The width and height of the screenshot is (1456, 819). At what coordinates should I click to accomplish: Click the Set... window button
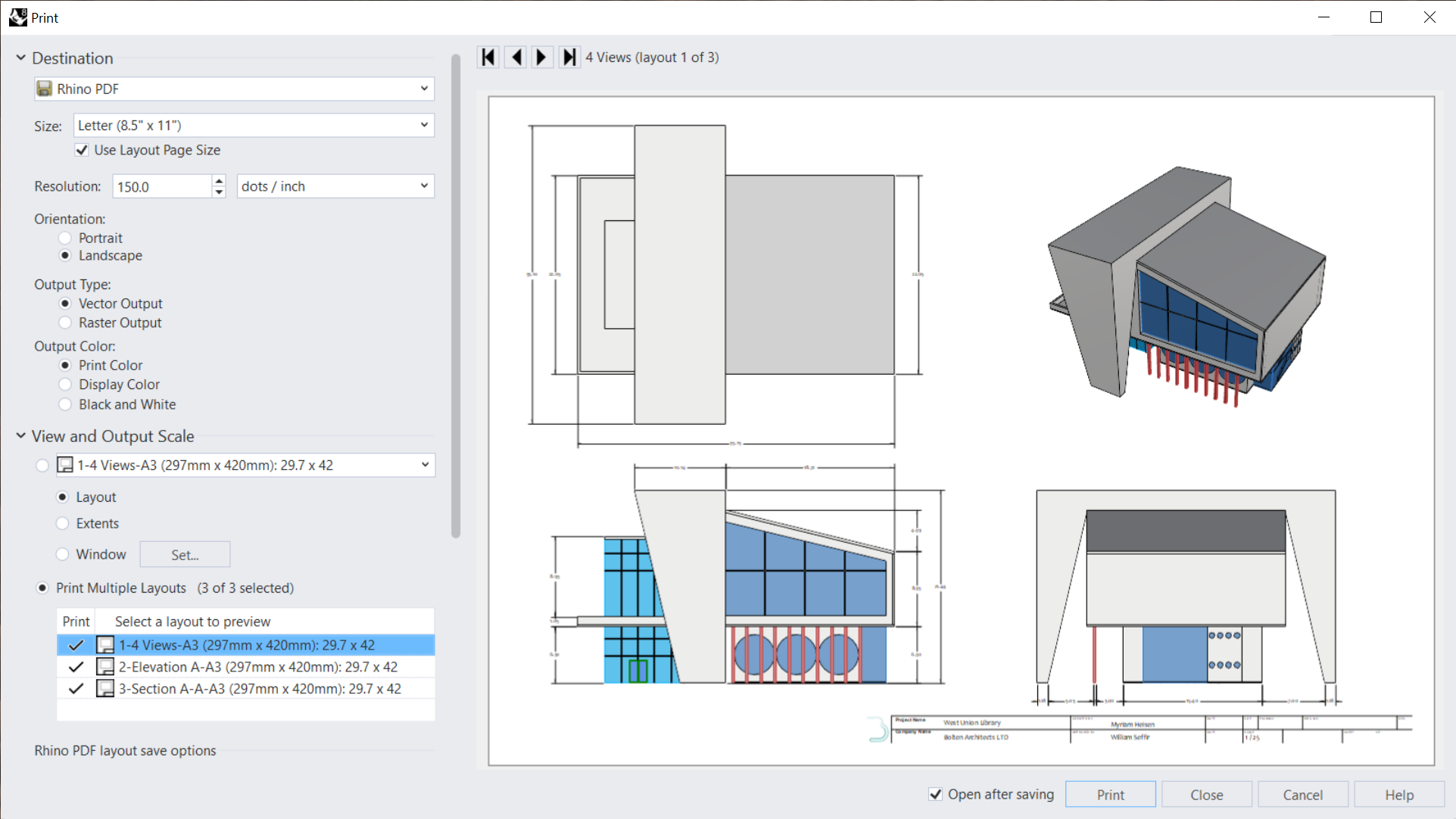click(185, 555)
